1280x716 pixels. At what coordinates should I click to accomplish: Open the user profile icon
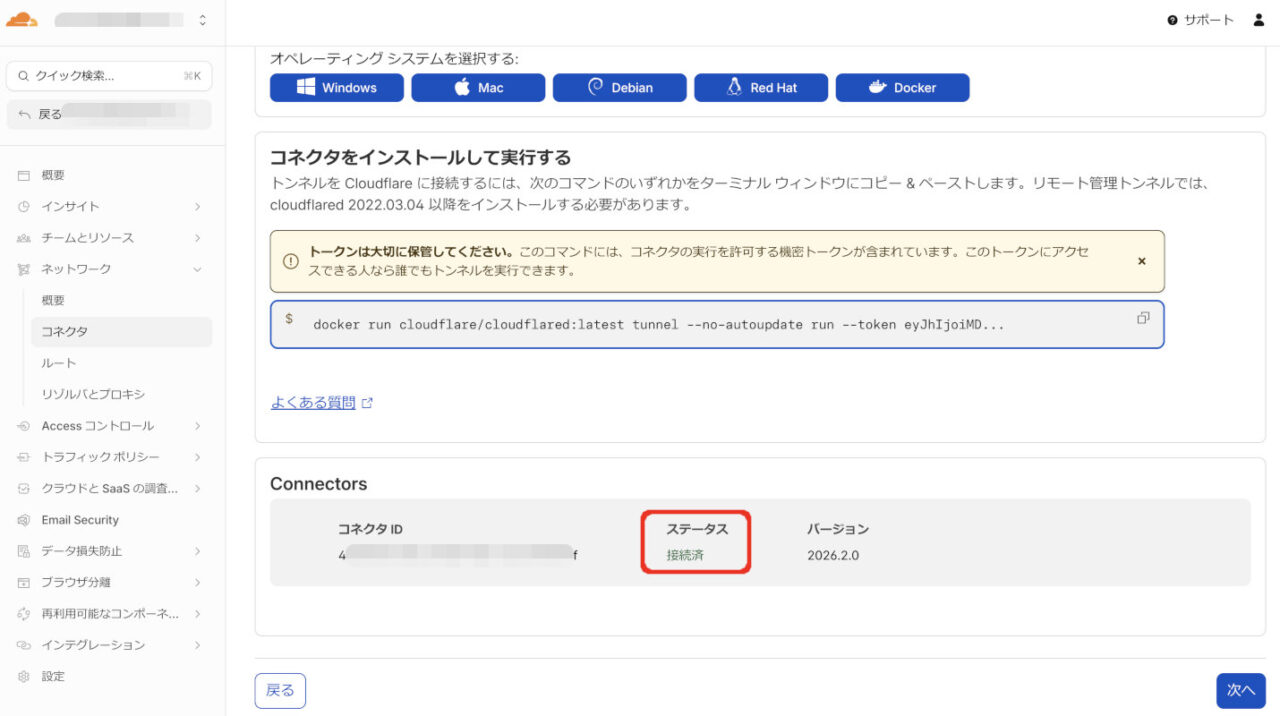(1259, 20)
